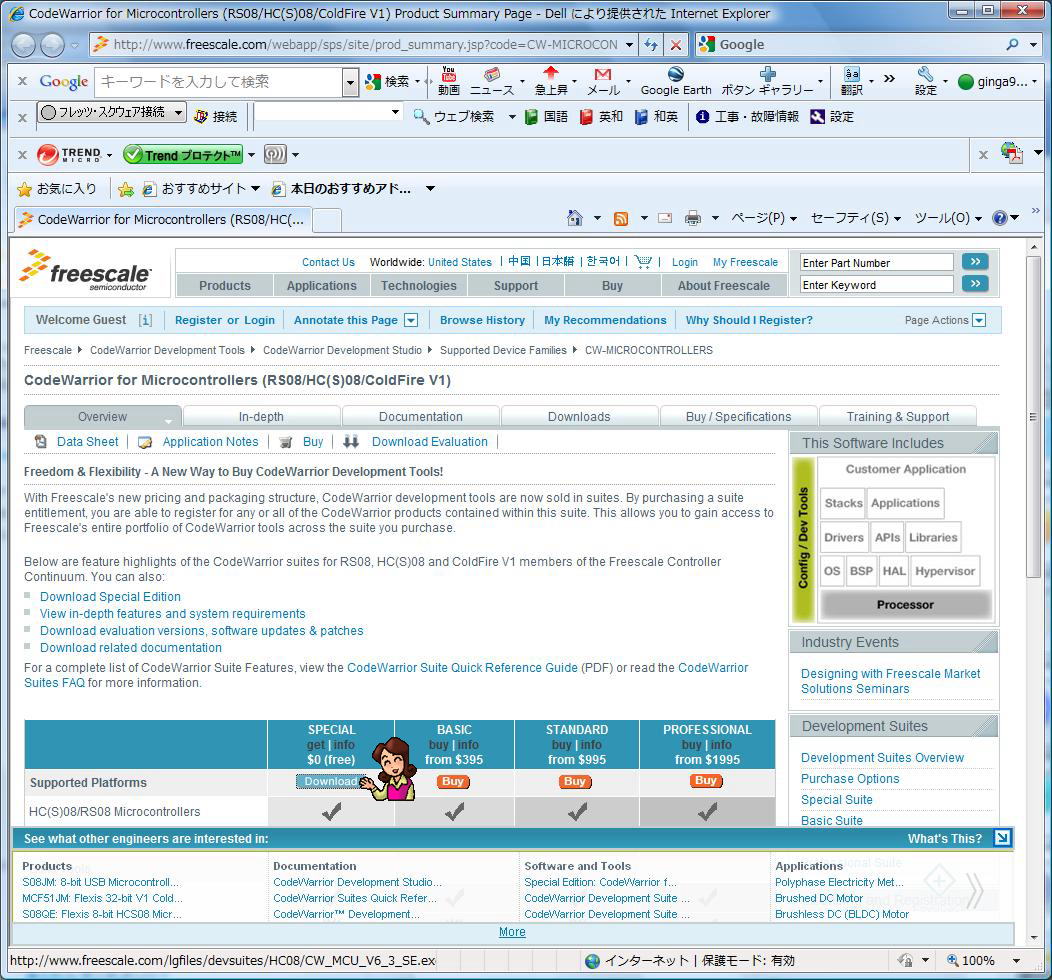Click the Enter Part Number field
Image resolution: width=1052 pixels, height=980 pixels.
(876, 263)
